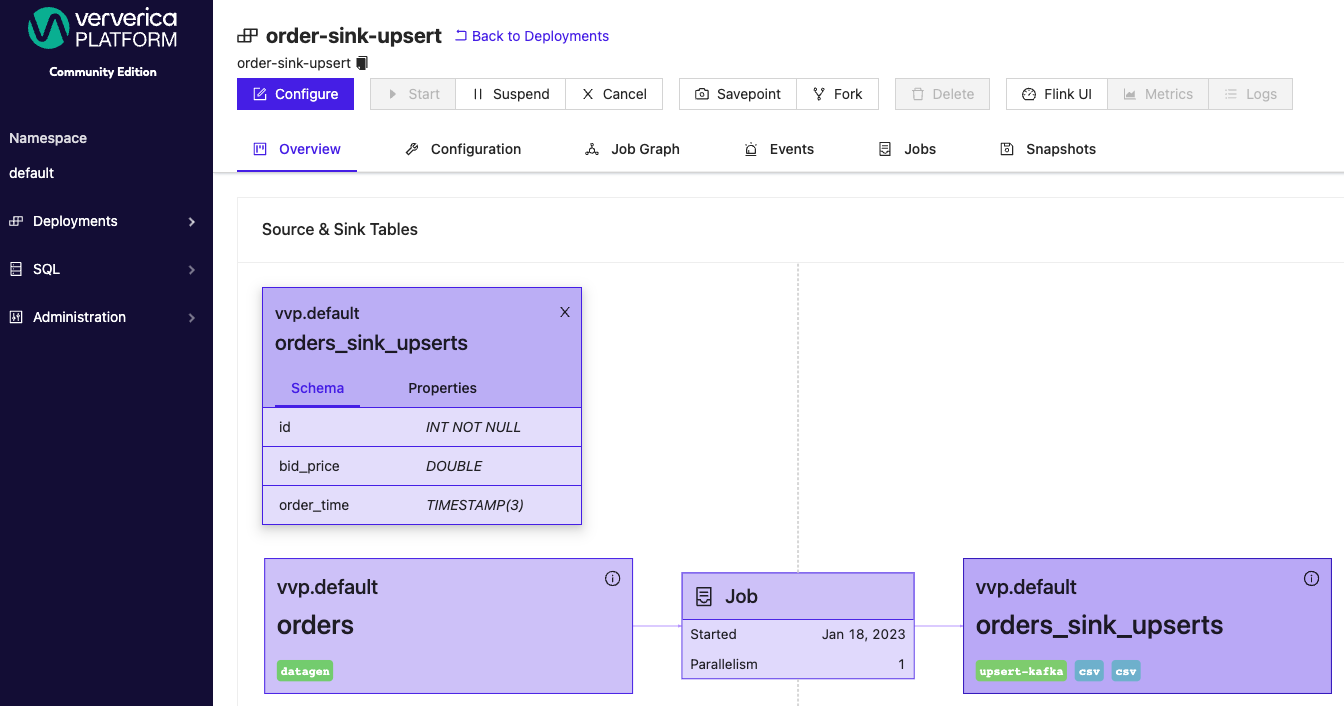Expand the Deployments sidebar section chevron
The image size is (1344, 706).
click(192, 221)
